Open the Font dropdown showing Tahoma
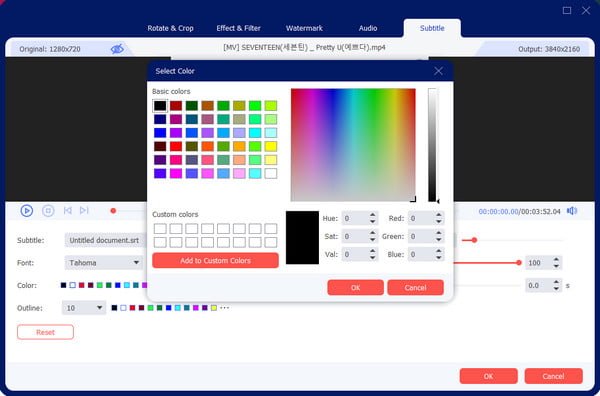 tap(104, 263)
